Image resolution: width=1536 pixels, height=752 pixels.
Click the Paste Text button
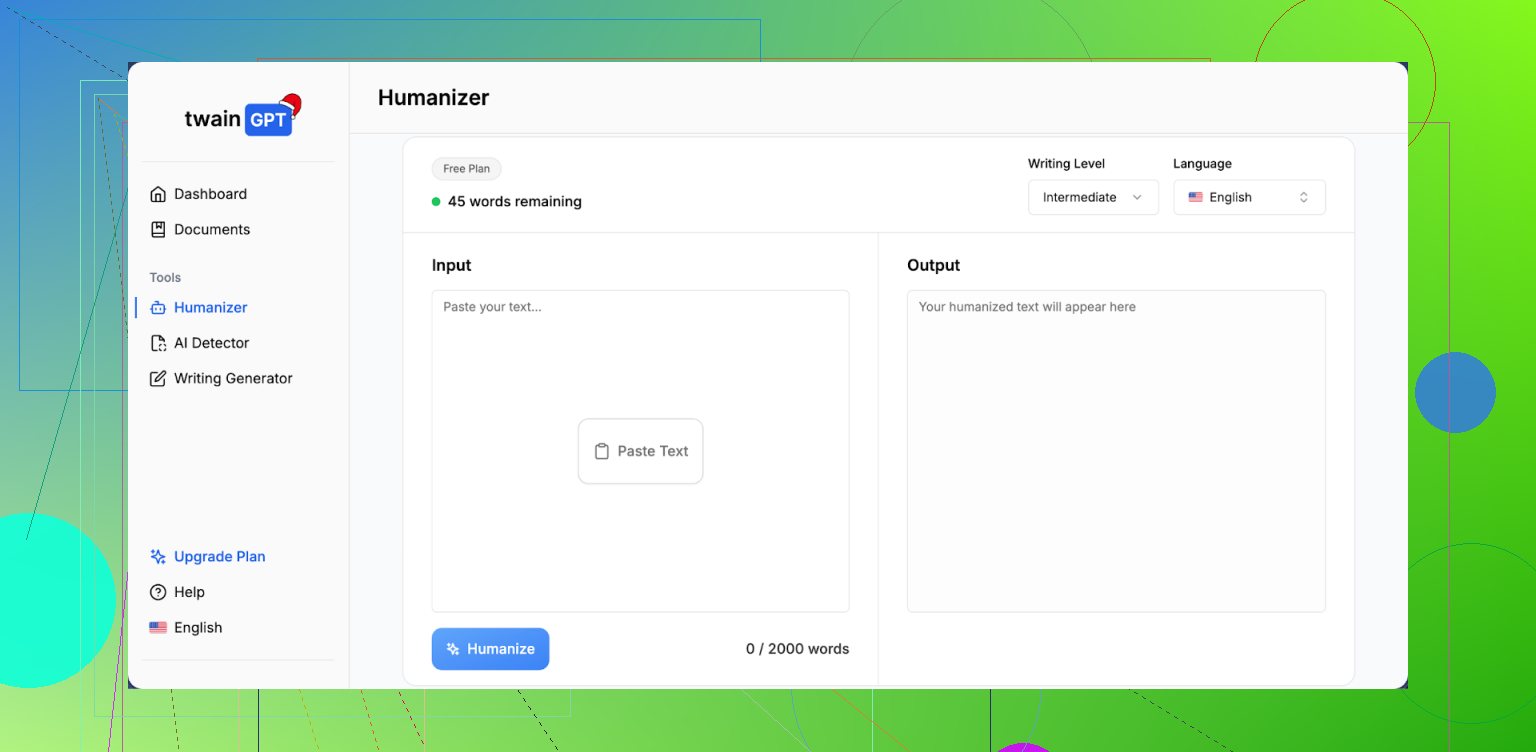click(x=640, y=451)
